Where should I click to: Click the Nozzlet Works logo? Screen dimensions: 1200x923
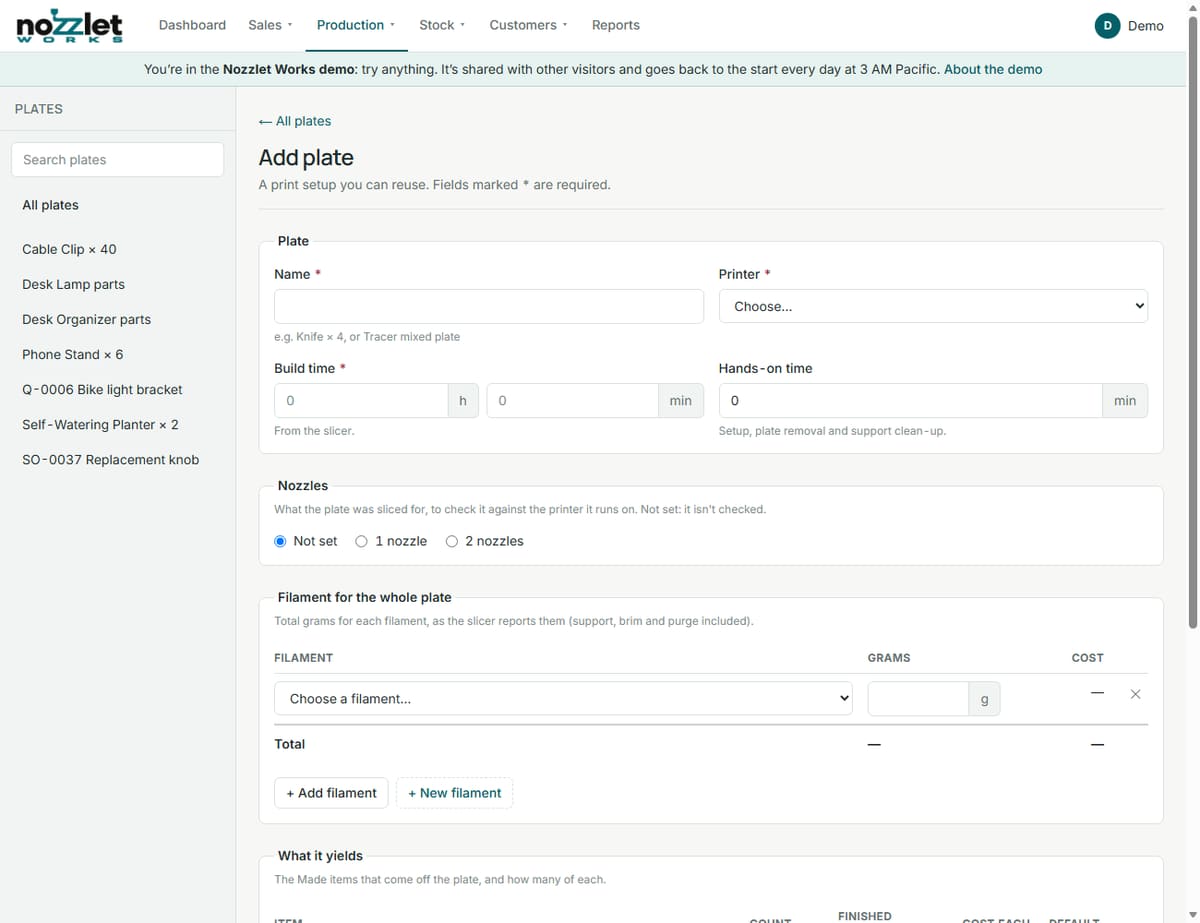pyautogui.click(x=70, y=26)
